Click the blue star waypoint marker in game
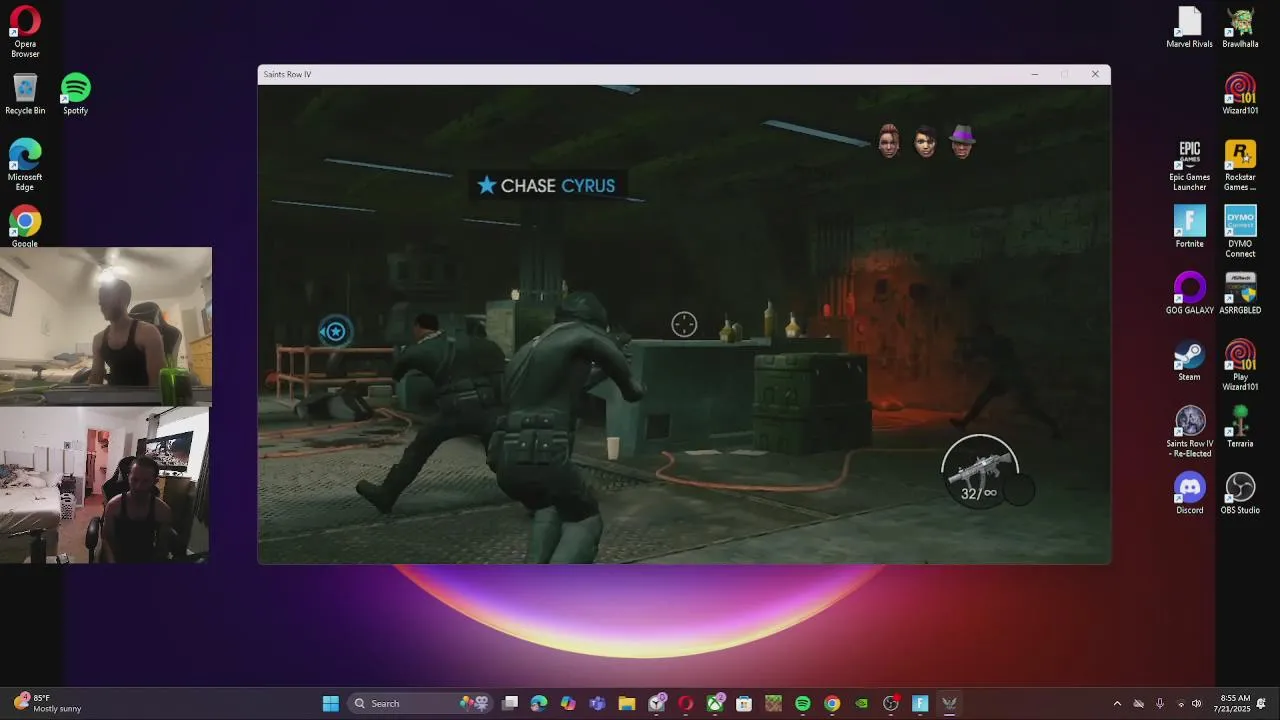1280x720 pixels. 335,331
